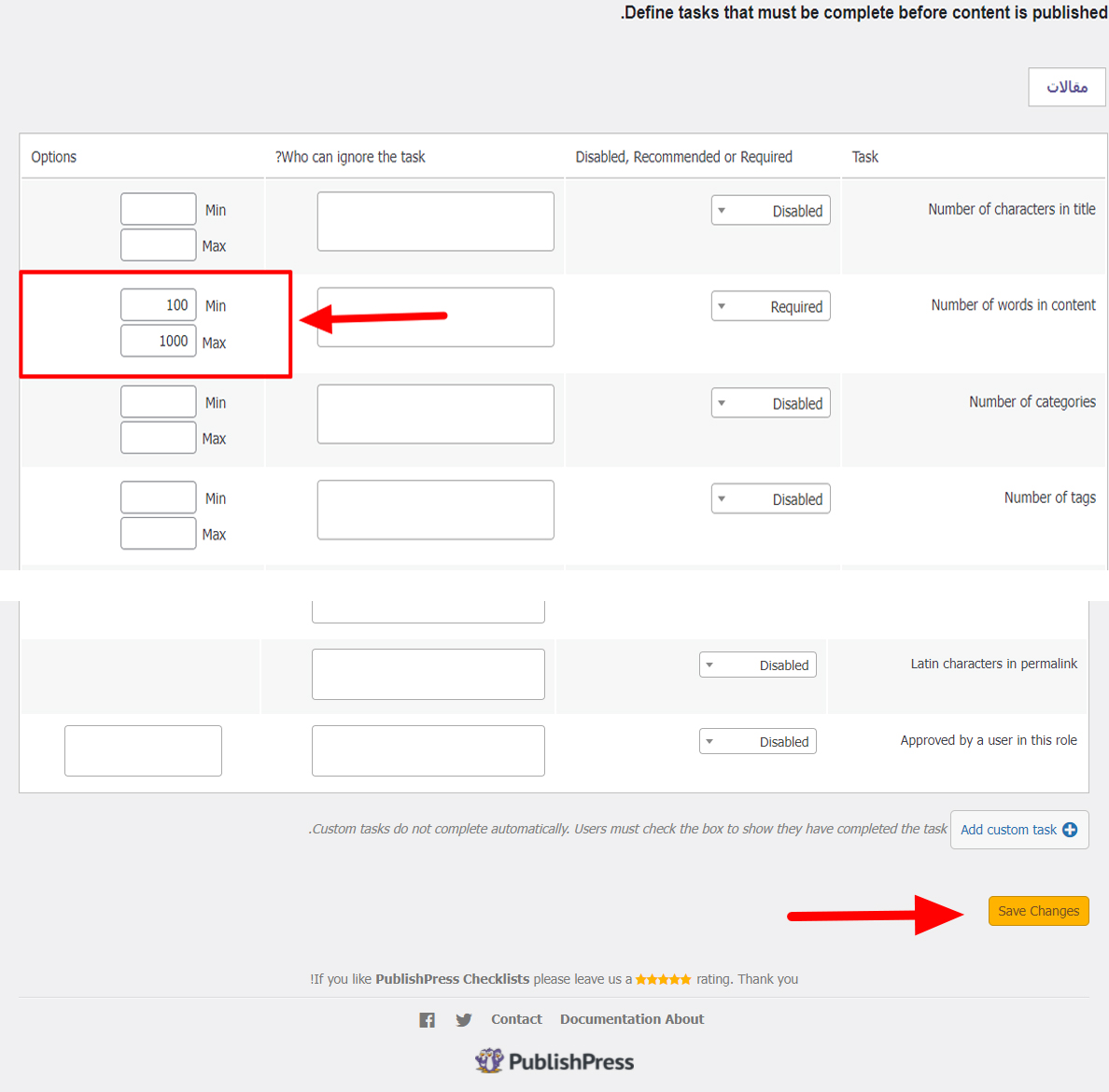Click plus icon on Add custom task
The height and width of the screenshot is (1092, 1109).
1070,830
